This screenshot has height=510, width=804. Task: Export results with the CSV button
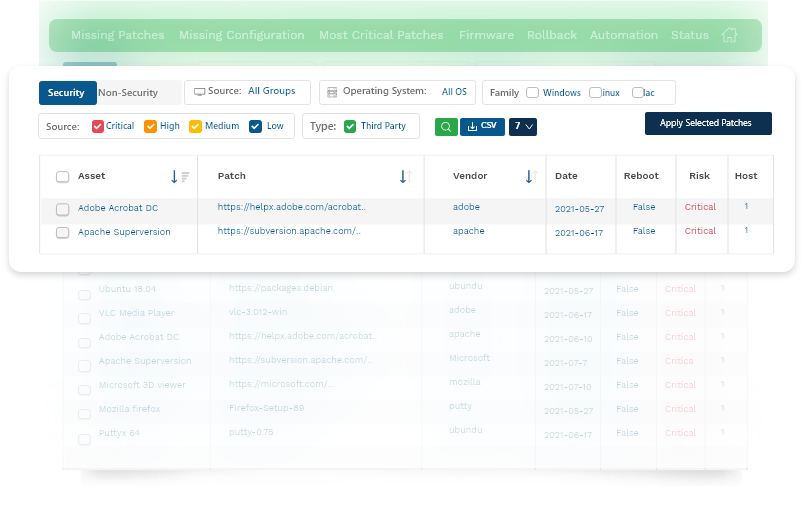(x=483, y=127)
